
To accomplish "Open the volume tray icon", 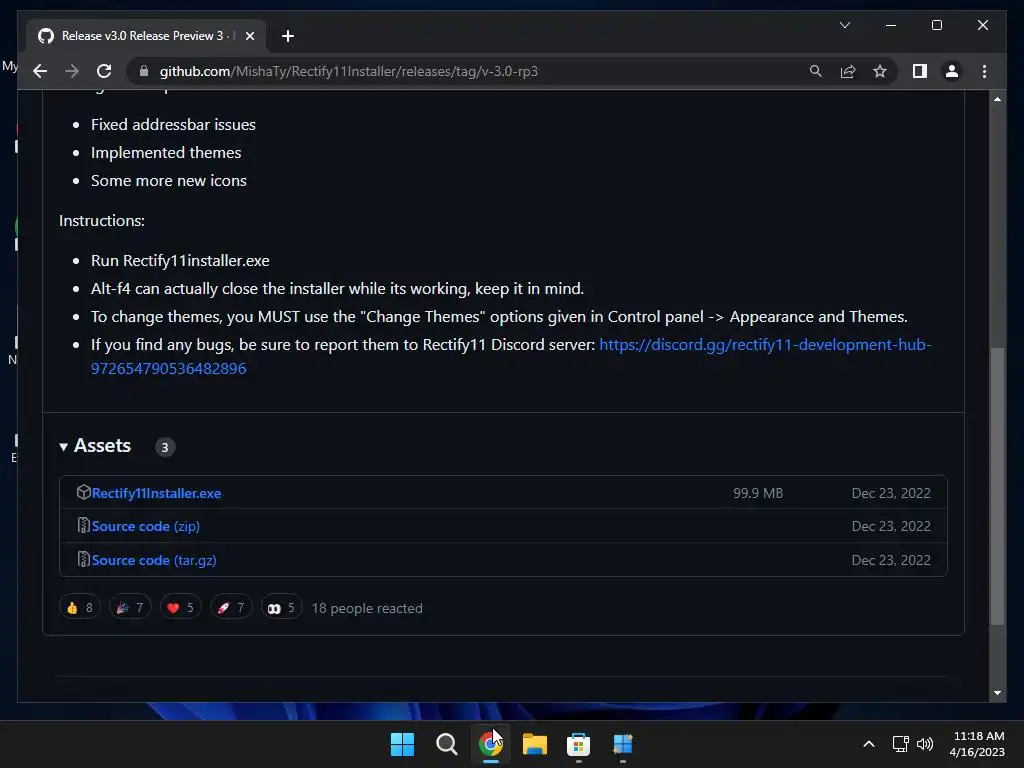I will [925, 744].
